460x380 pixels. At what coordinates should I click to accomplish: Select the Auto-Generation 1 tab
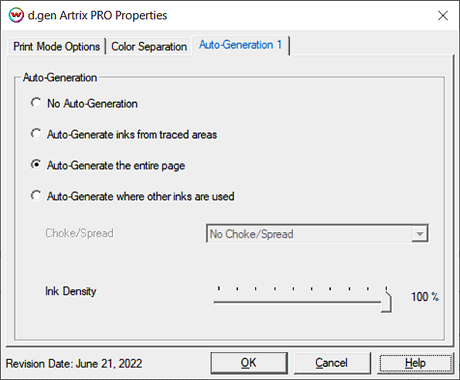tap(240, 45)
